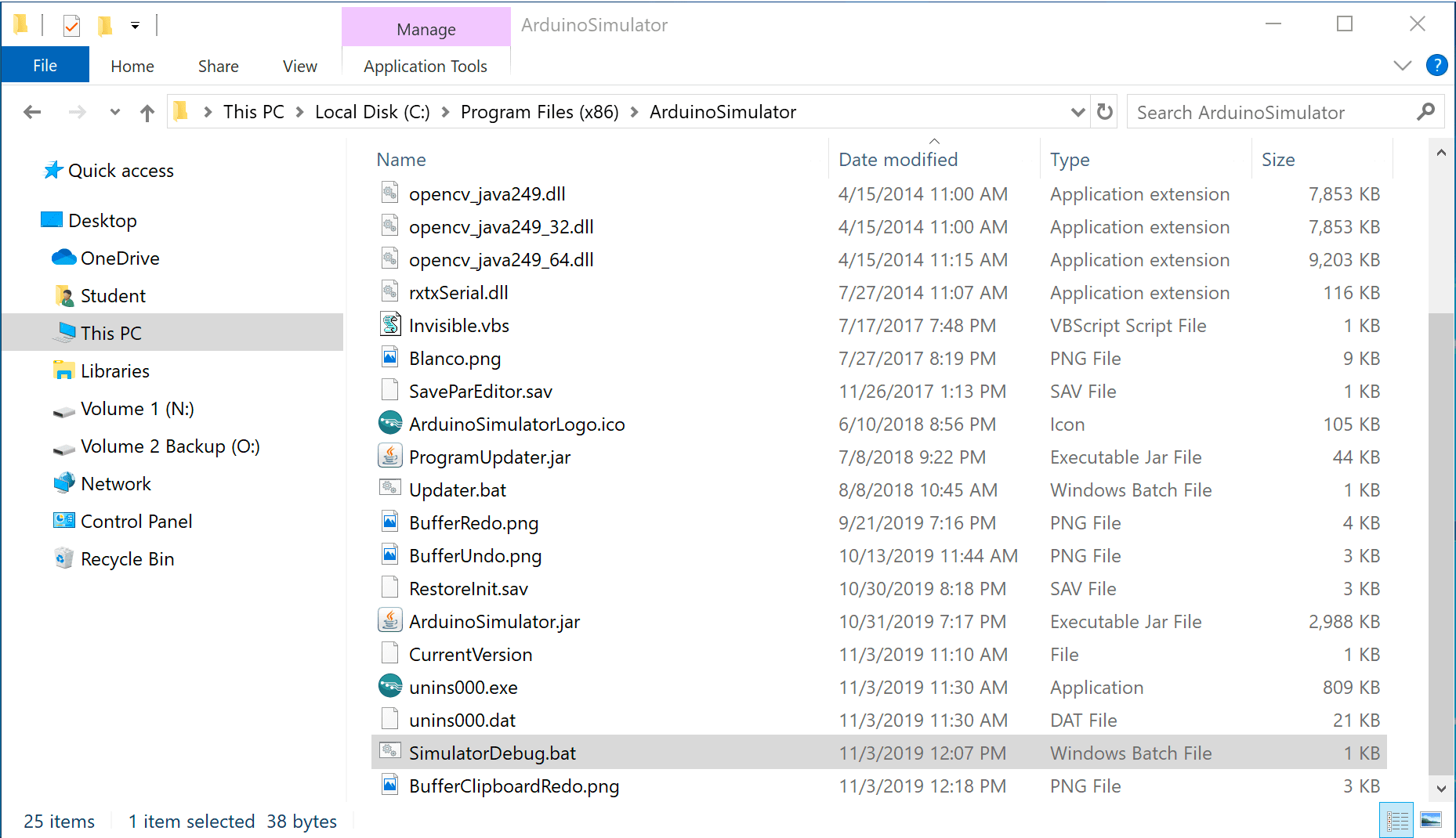This screenshot has width=1456, height=838.
Task: Click the Invisible.vbs script file icon
Action: [389, 324]
